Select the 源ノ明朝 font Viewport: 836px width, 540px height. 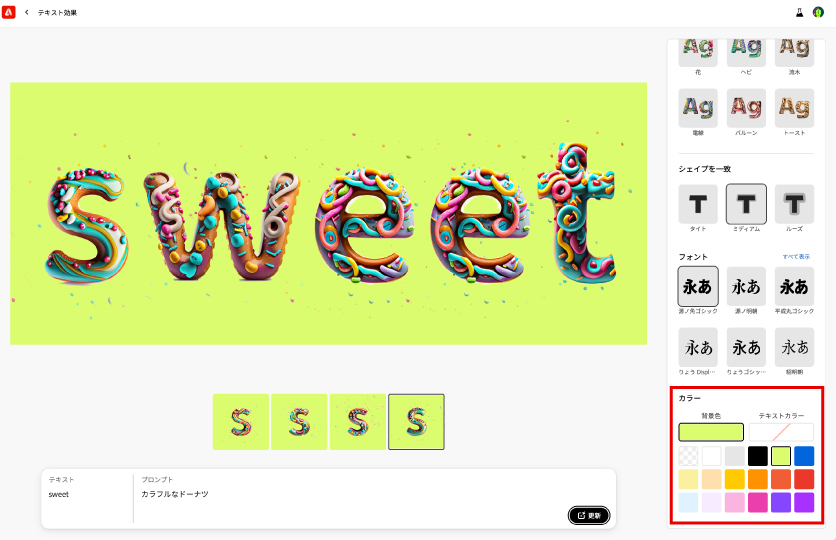pos(746,287)
